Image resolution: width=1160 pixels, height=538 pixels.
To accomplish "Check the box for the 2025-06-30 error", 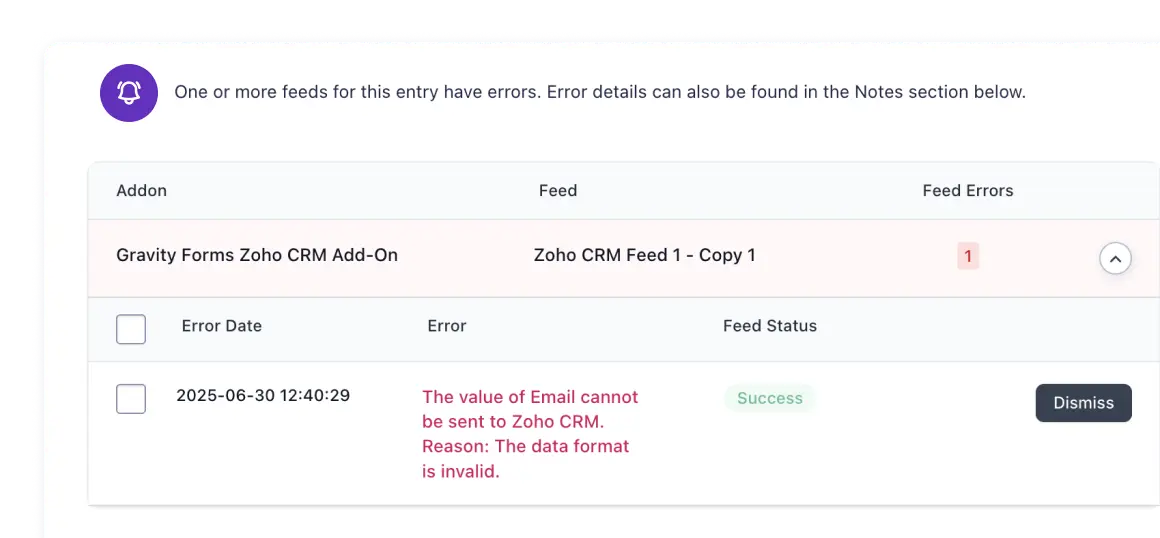I will click(x=131, y=399).
